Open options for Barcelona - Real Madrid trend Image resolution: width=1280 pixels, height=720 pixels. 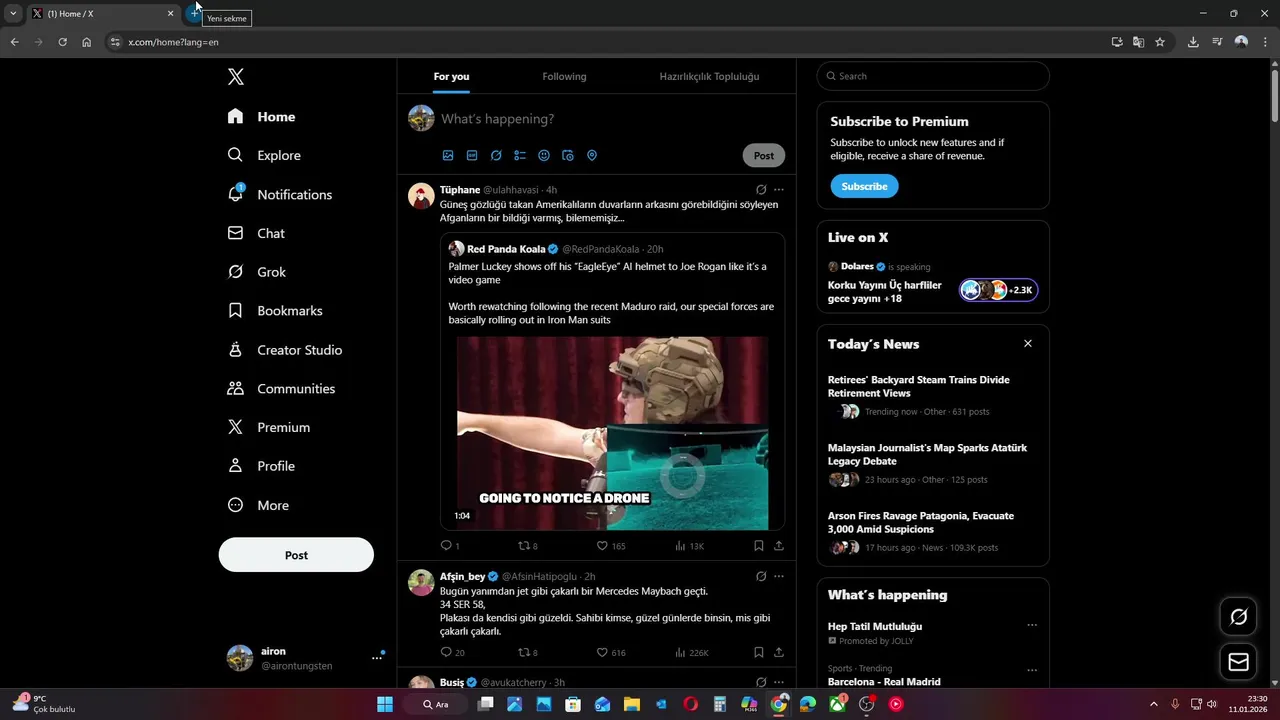coord(1032,670)
